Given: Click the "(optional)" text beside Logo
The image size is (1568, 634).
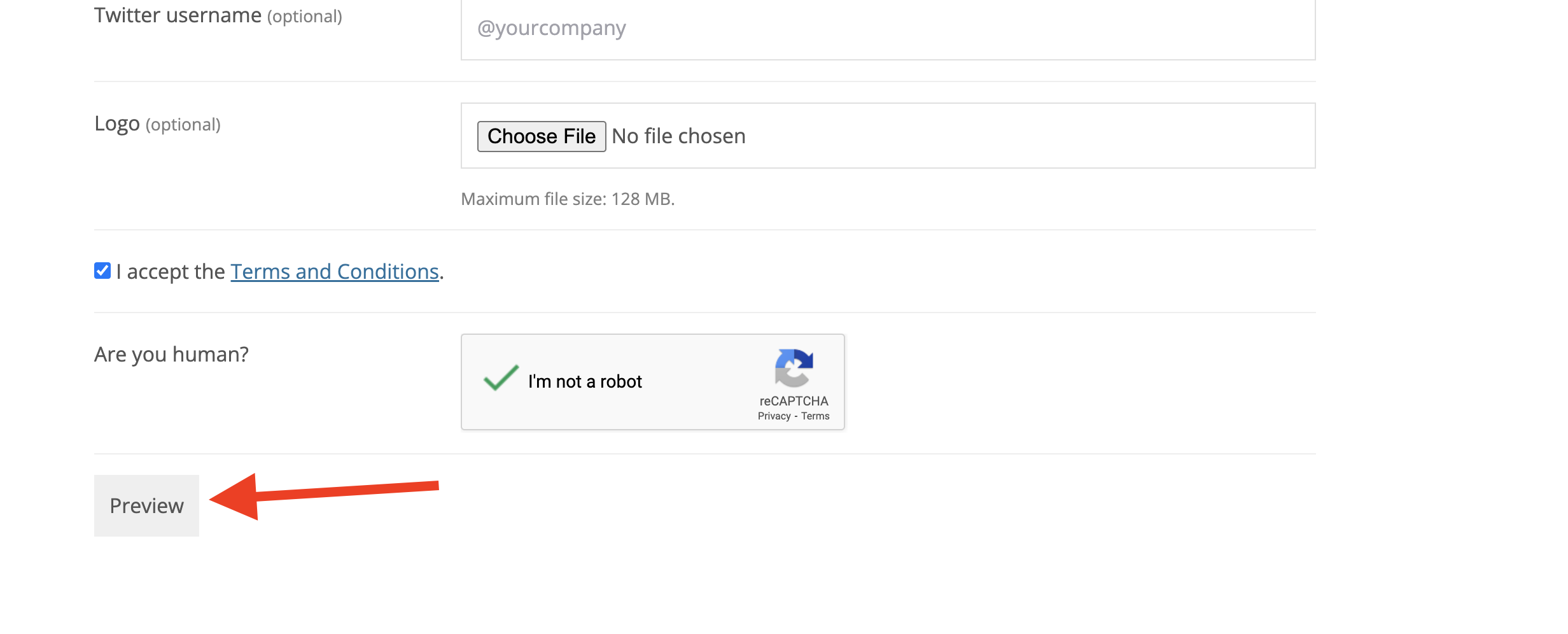Looking at the screenshot, I should click(183, 125).
